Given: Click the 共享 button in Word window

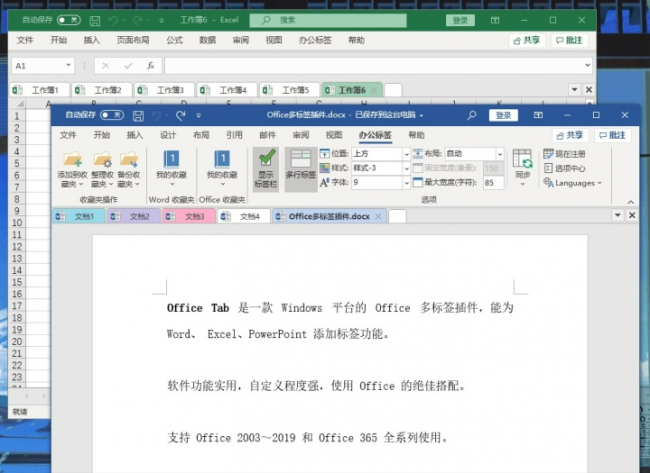Looking at the screenshot, I should tap(570, 135).
